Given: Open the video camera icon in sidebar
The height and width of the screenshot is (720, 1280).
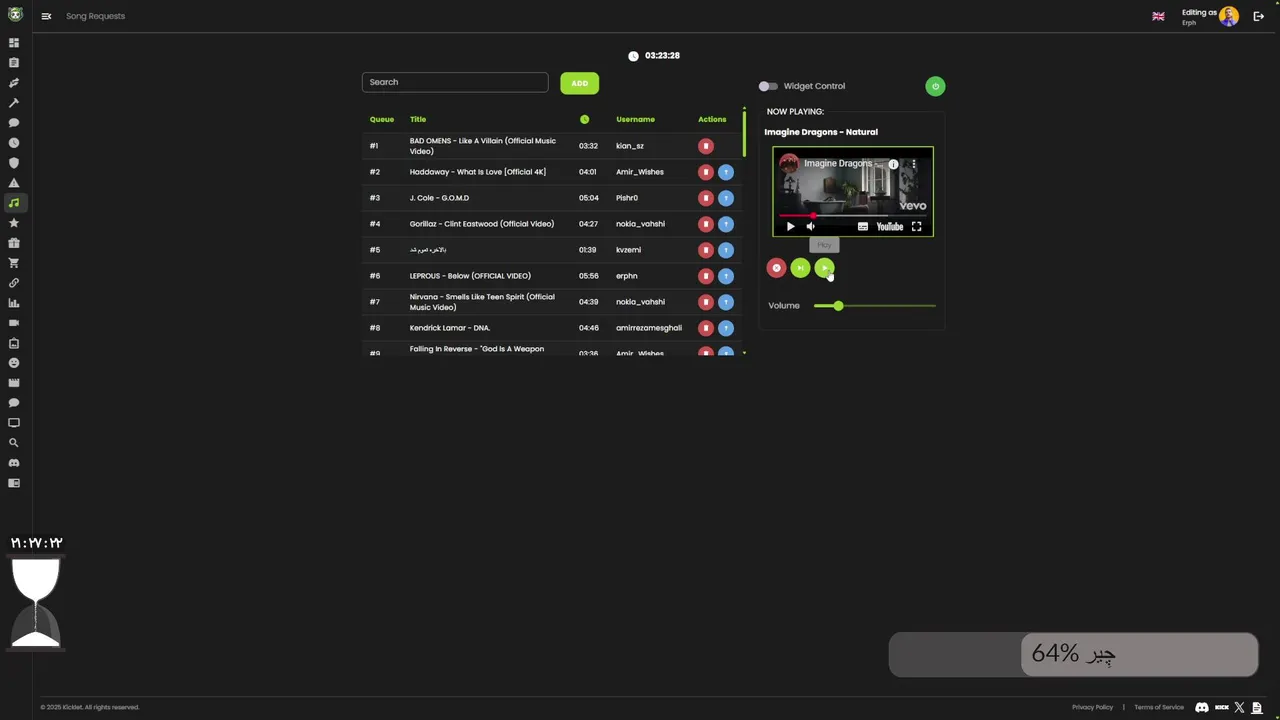Looking at the screenshot, I should (x=14, y=323).
